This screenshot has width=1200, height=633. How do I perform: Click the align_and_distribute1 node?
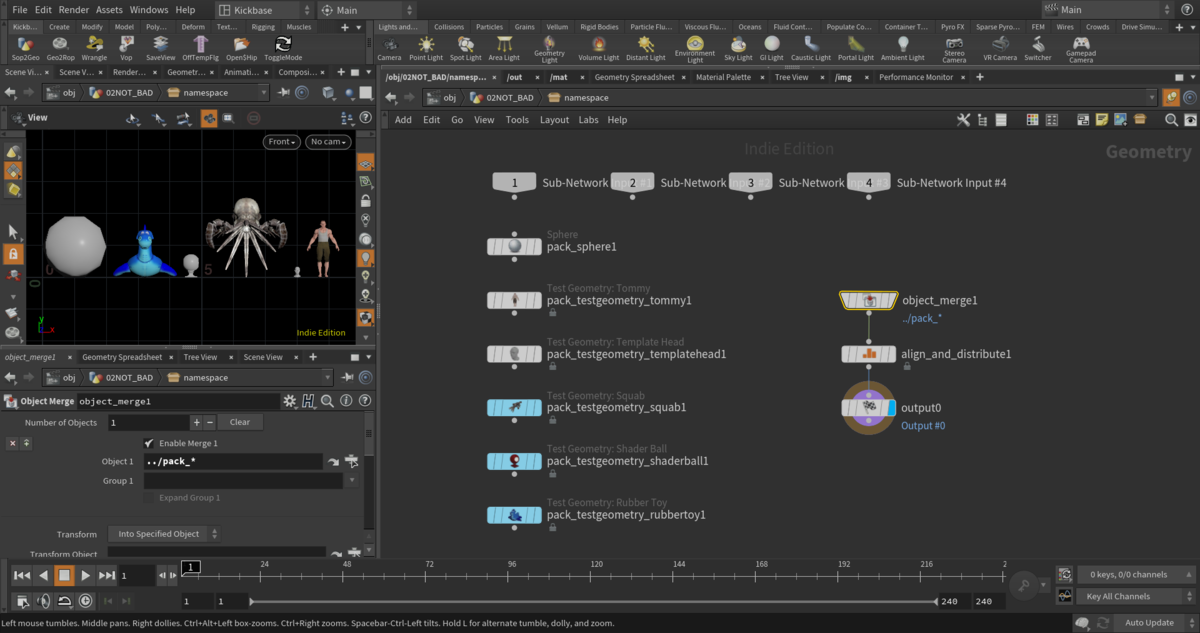869,354
